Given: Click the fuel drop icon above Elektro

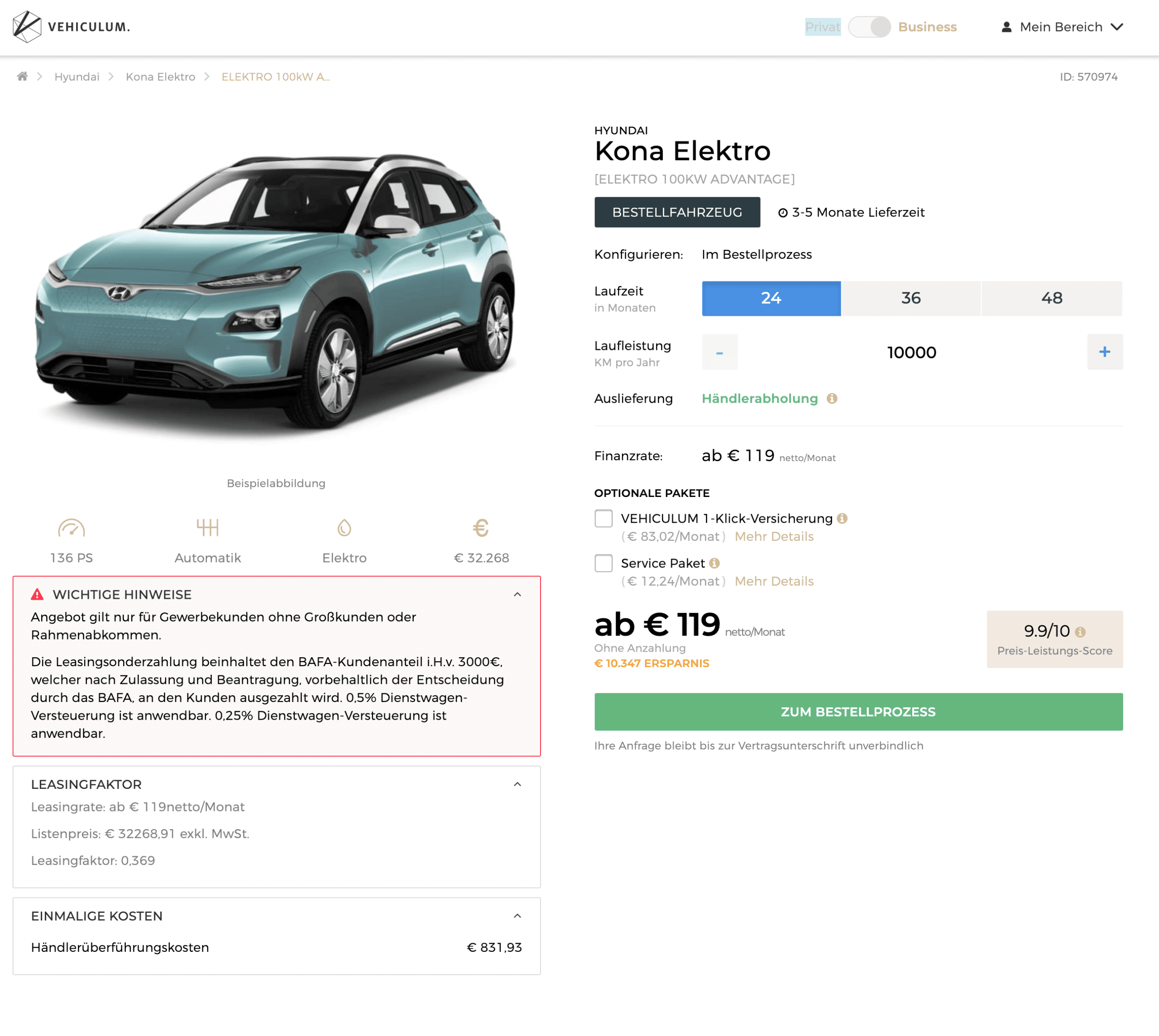Looking at the screenshot, I should tap(345, 528).
